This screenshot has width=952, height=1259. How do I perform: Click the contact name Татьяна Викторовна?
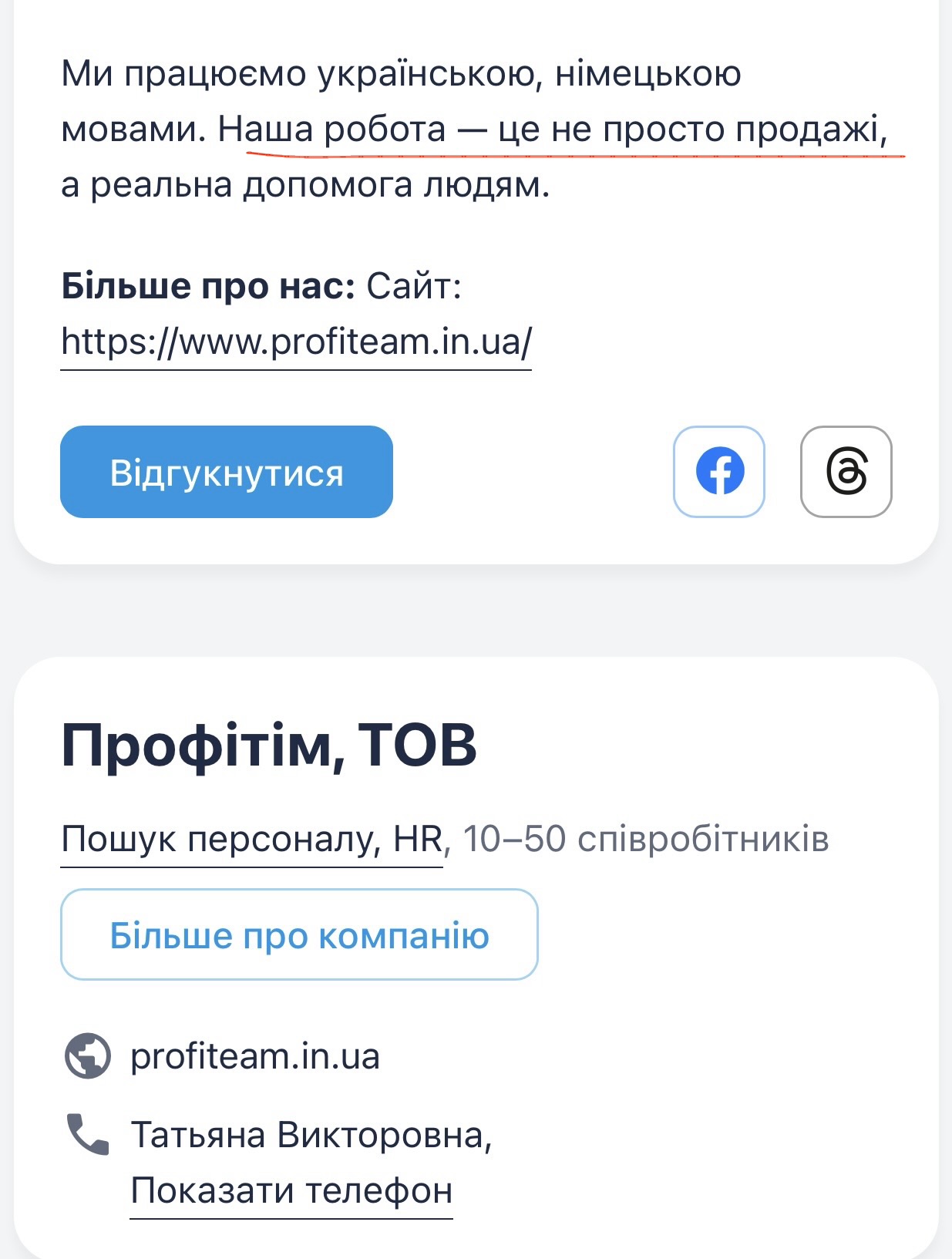[311, 1135]
